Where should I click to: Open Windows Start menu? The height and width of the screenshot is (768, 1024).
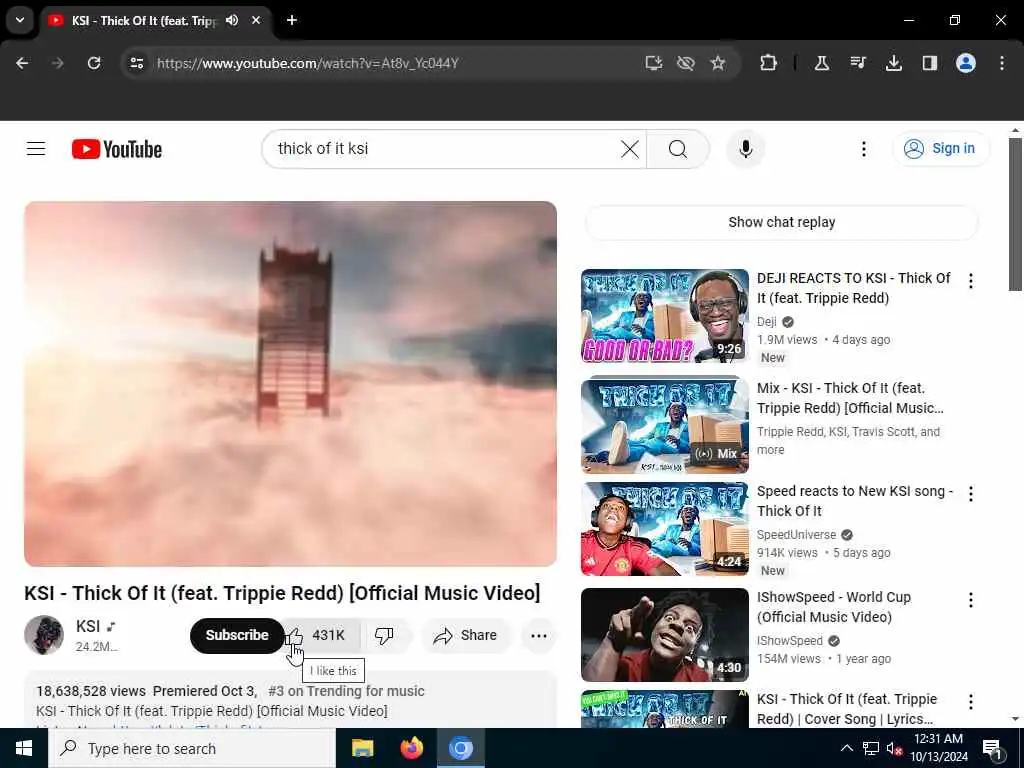(24, 748)
